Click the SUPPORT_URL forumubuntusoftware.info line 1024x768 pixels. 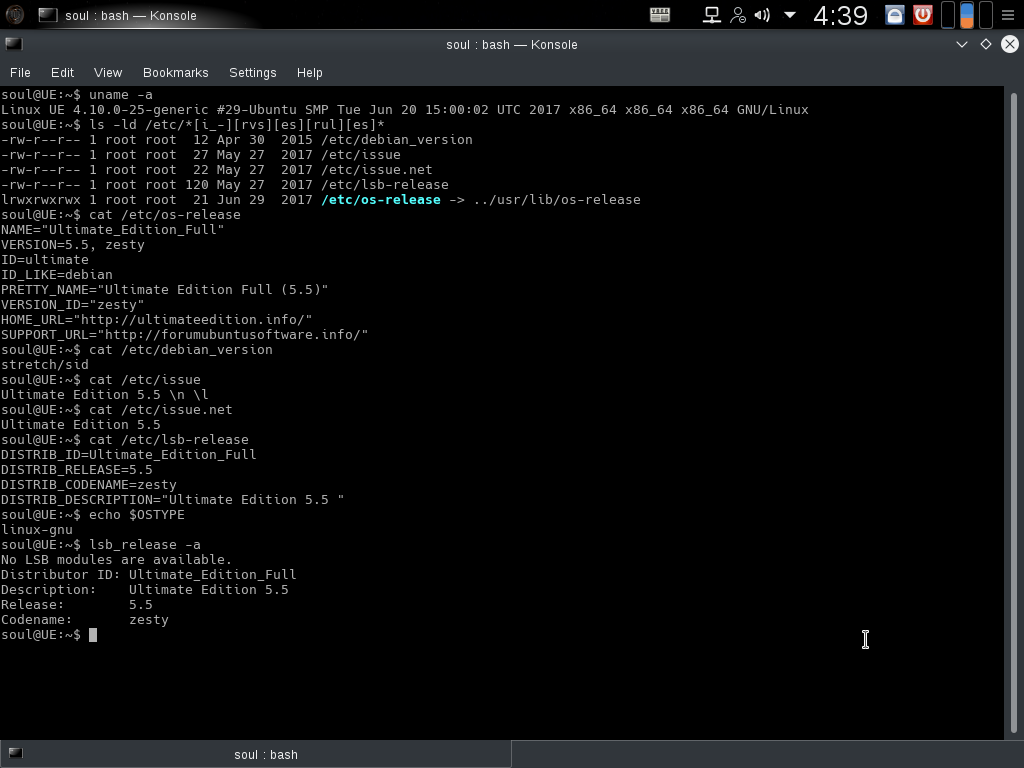tap(185, 334)
